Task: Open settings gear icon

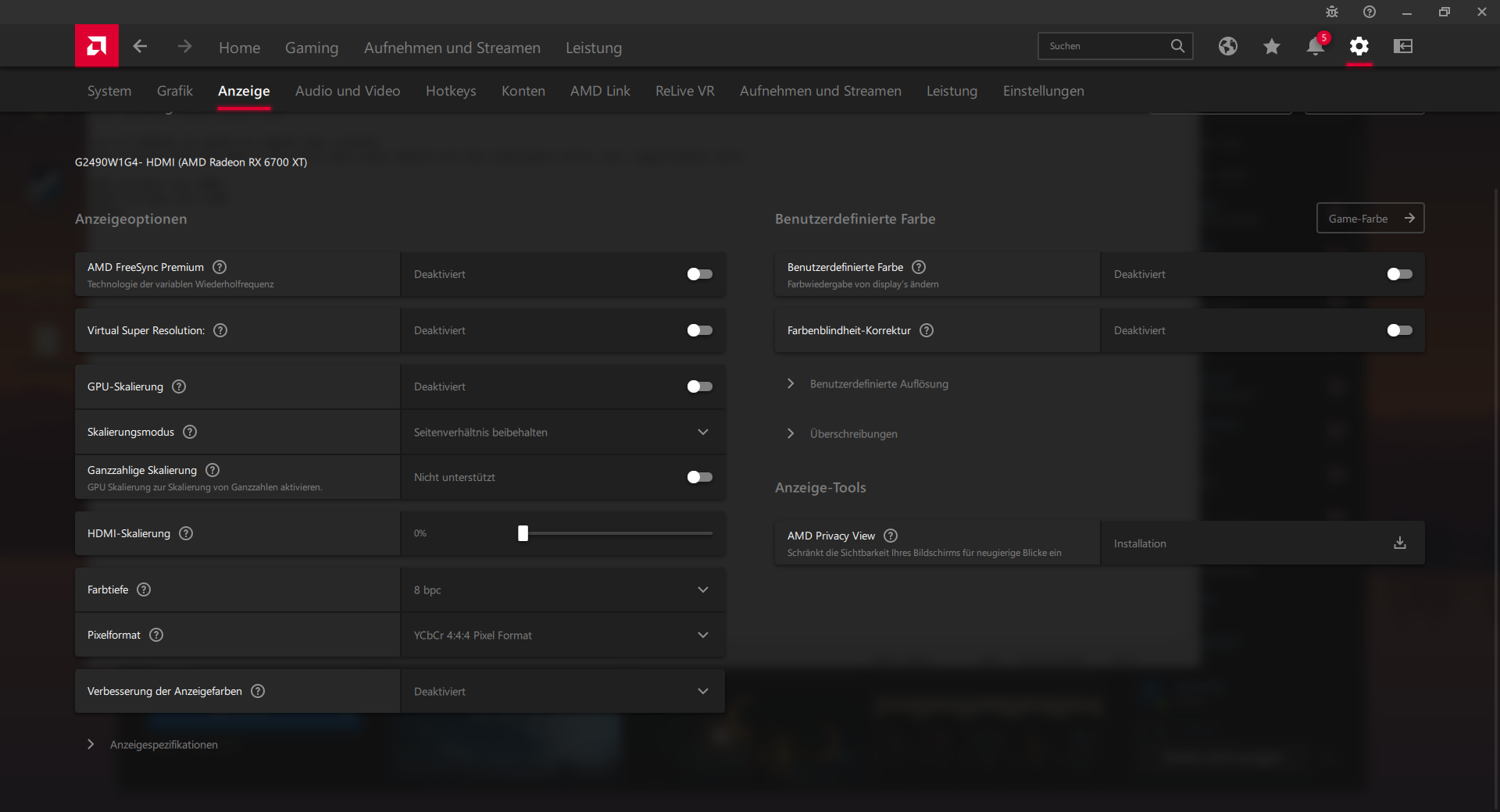Action: (x=1359, y=46)
